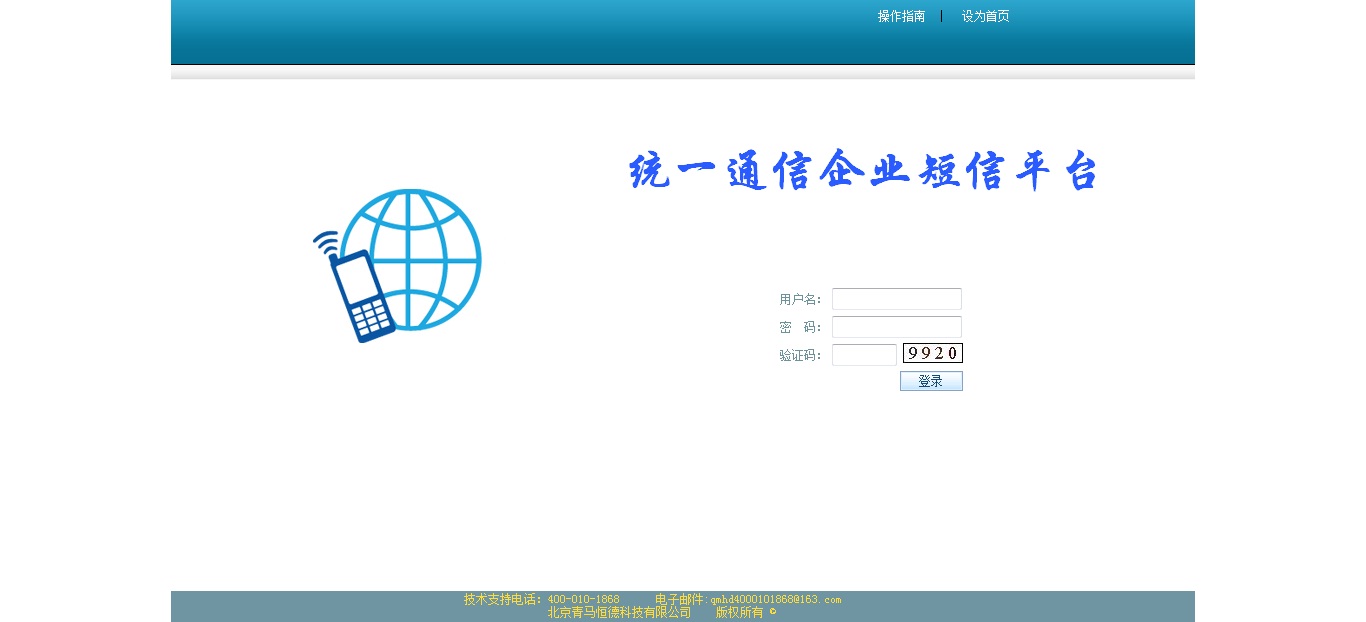The width and height of the screenshot is (1366, 622).
Task: Click the 版权所有 footer text
Action: pyautogui.click(x=739, y=612)
